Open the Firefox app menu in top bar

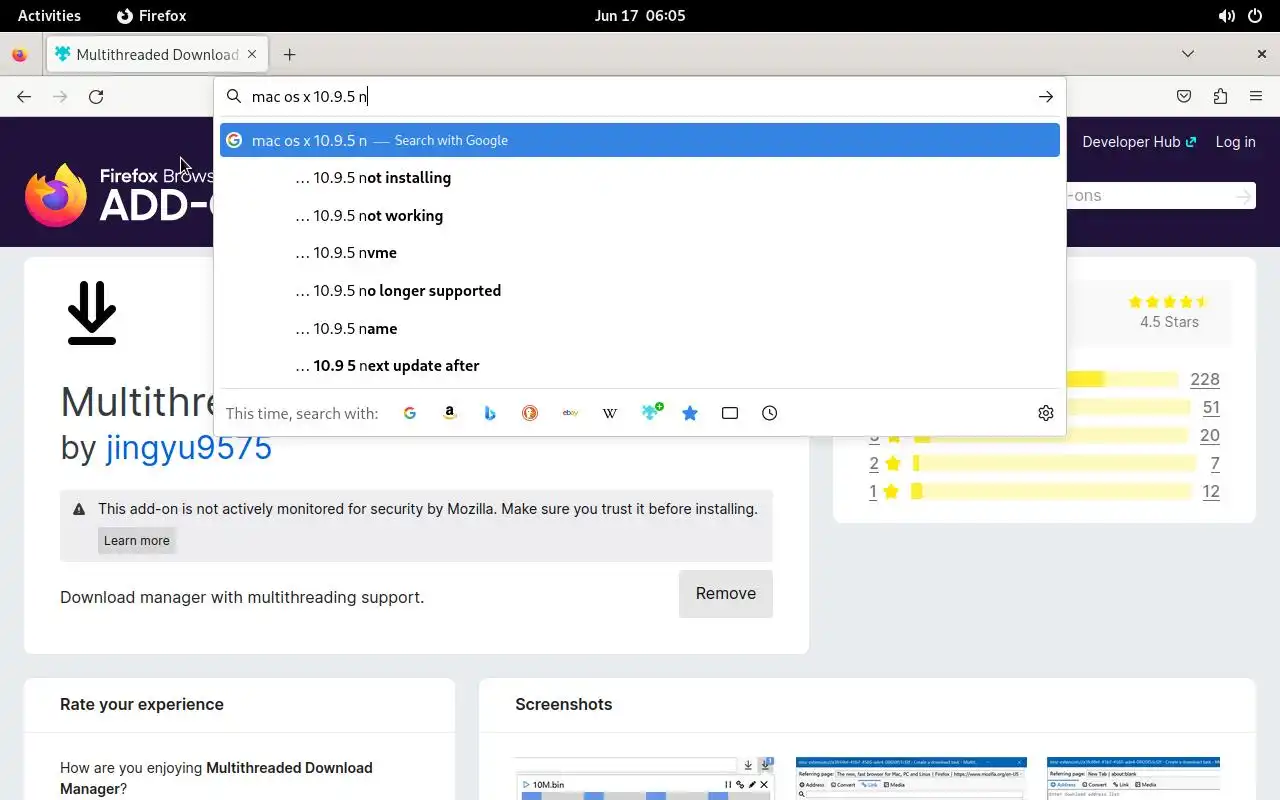click(x=152, y=16)
